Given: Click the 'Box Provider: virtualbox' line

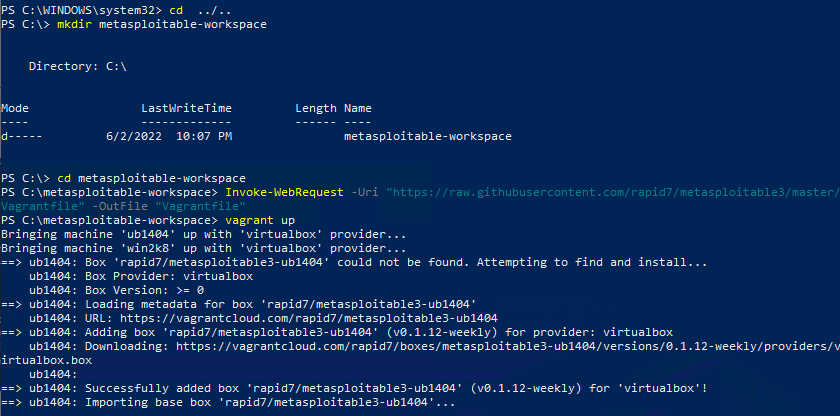Looking at the screenshot, I should click(141, 276).
